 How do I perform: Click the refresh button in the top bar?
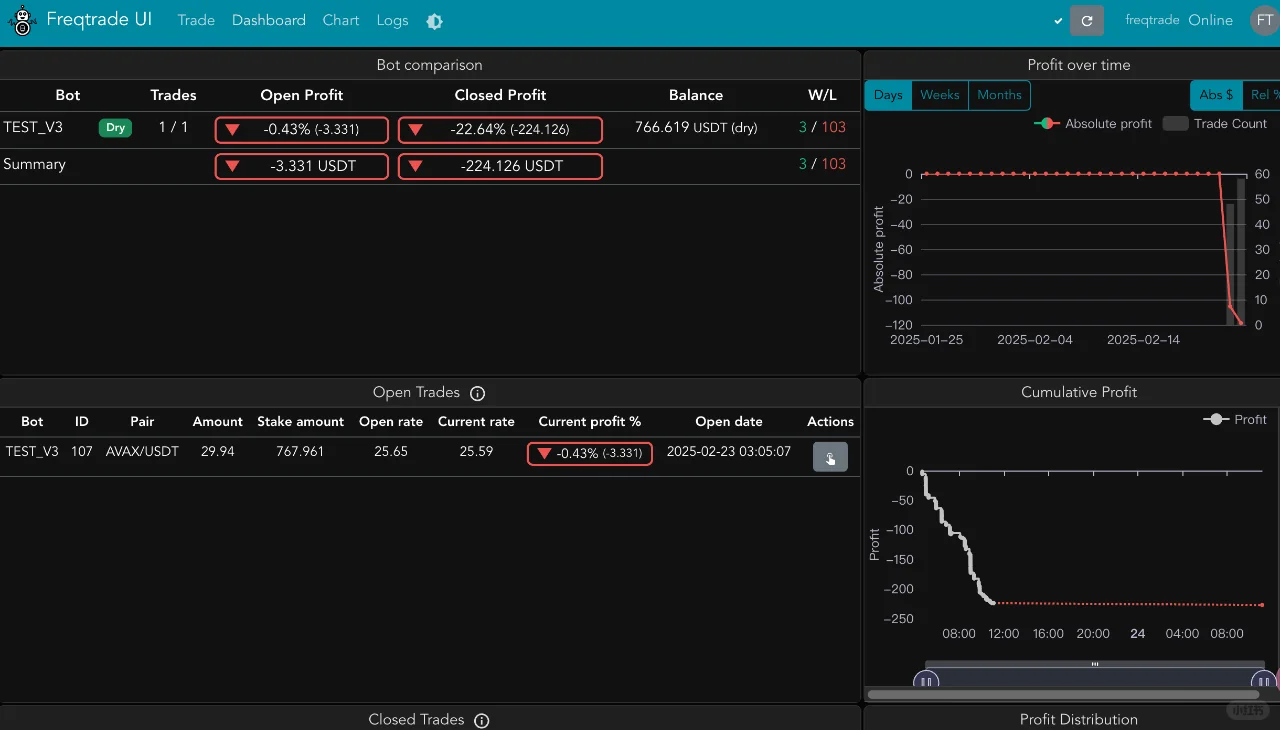click(1087, 21)
